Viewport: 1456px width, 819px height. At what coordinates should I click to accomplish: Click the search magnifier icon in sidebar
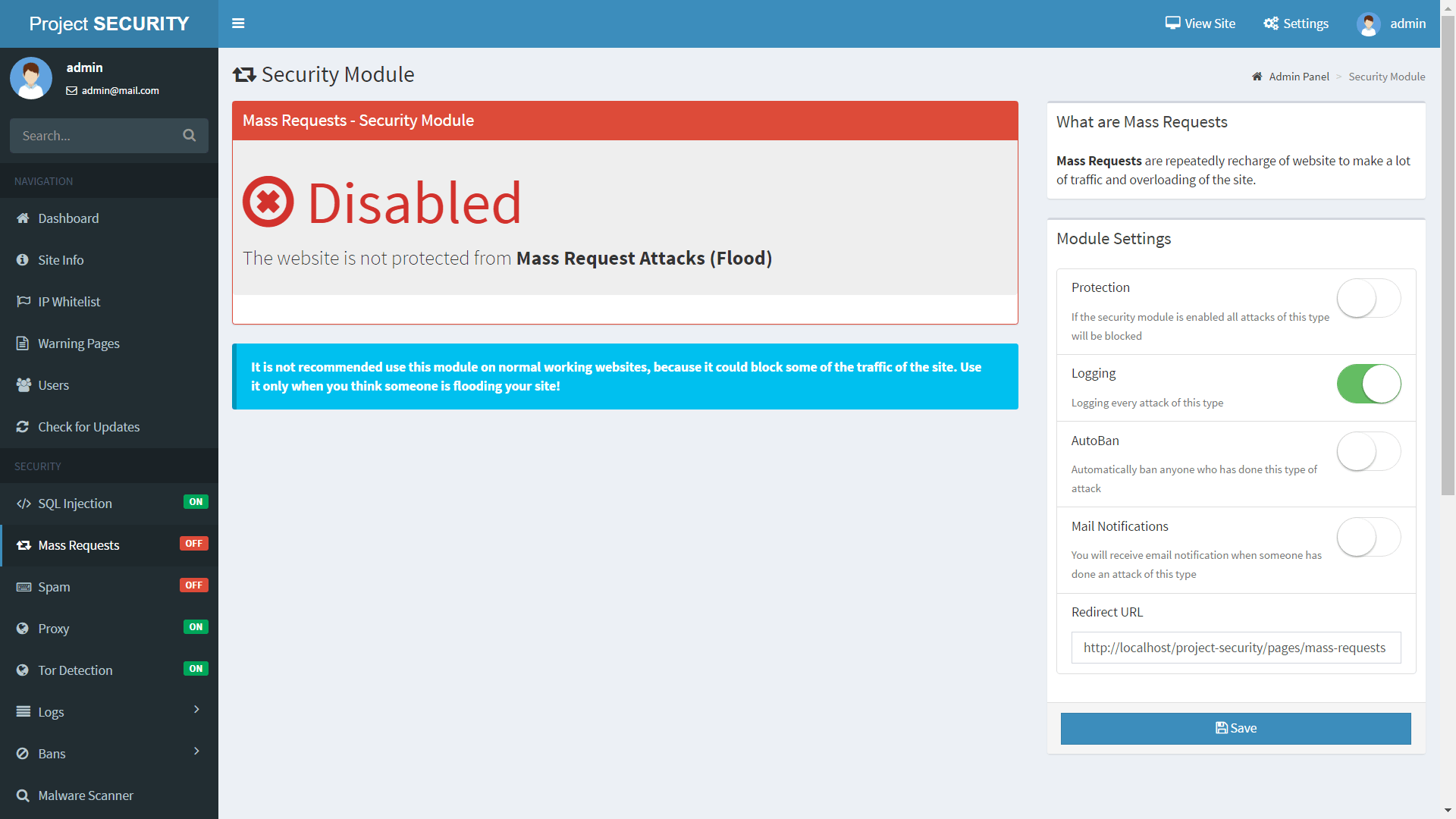coord(190,136)
